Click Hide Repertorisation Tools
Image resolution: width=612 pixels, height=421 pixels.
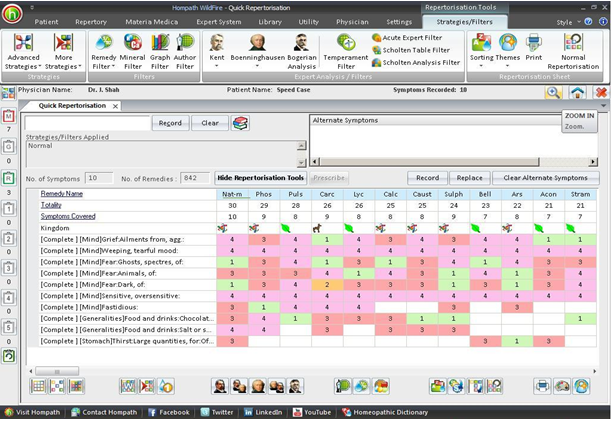click(260, 178)
